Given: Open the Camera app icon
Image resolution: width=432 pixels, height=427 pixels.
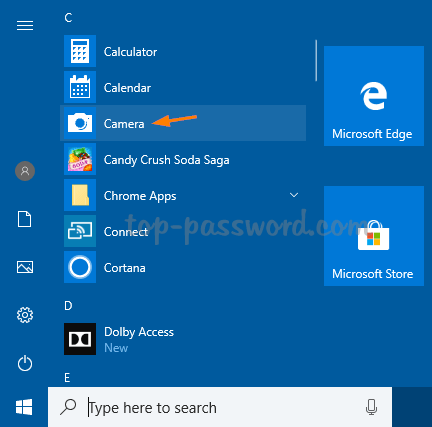Looking at the screenshot, I should (x=80, y=123).
